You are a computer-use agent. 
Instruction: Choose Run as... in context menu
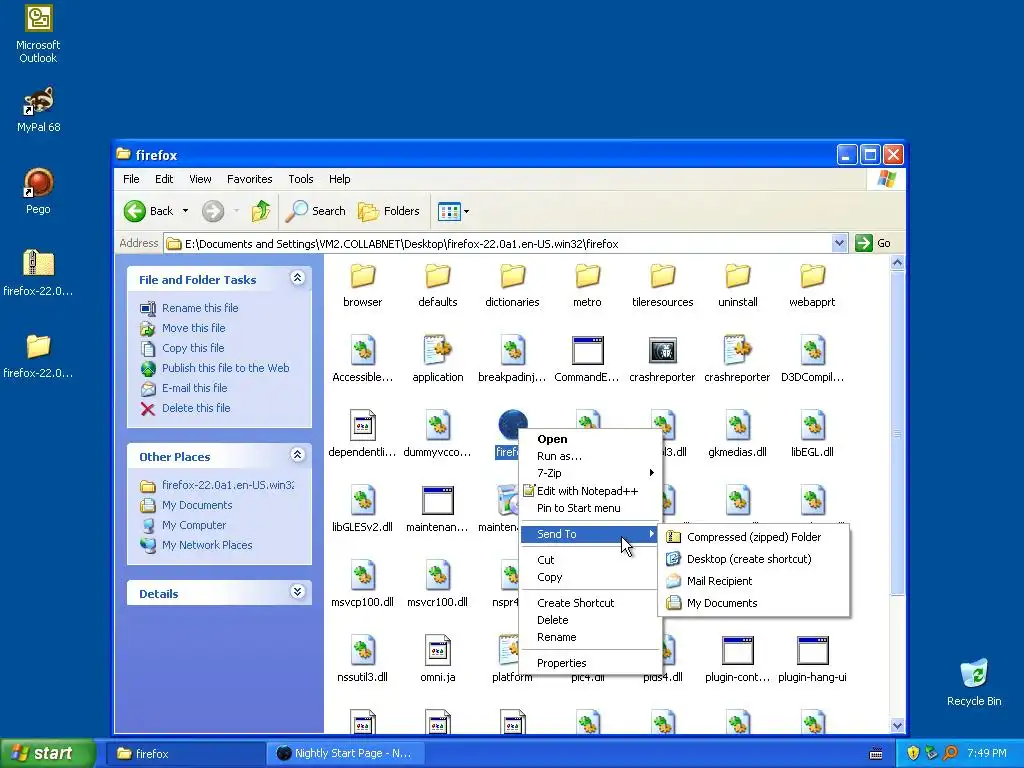pyautogui.click(x=590, y=456)
